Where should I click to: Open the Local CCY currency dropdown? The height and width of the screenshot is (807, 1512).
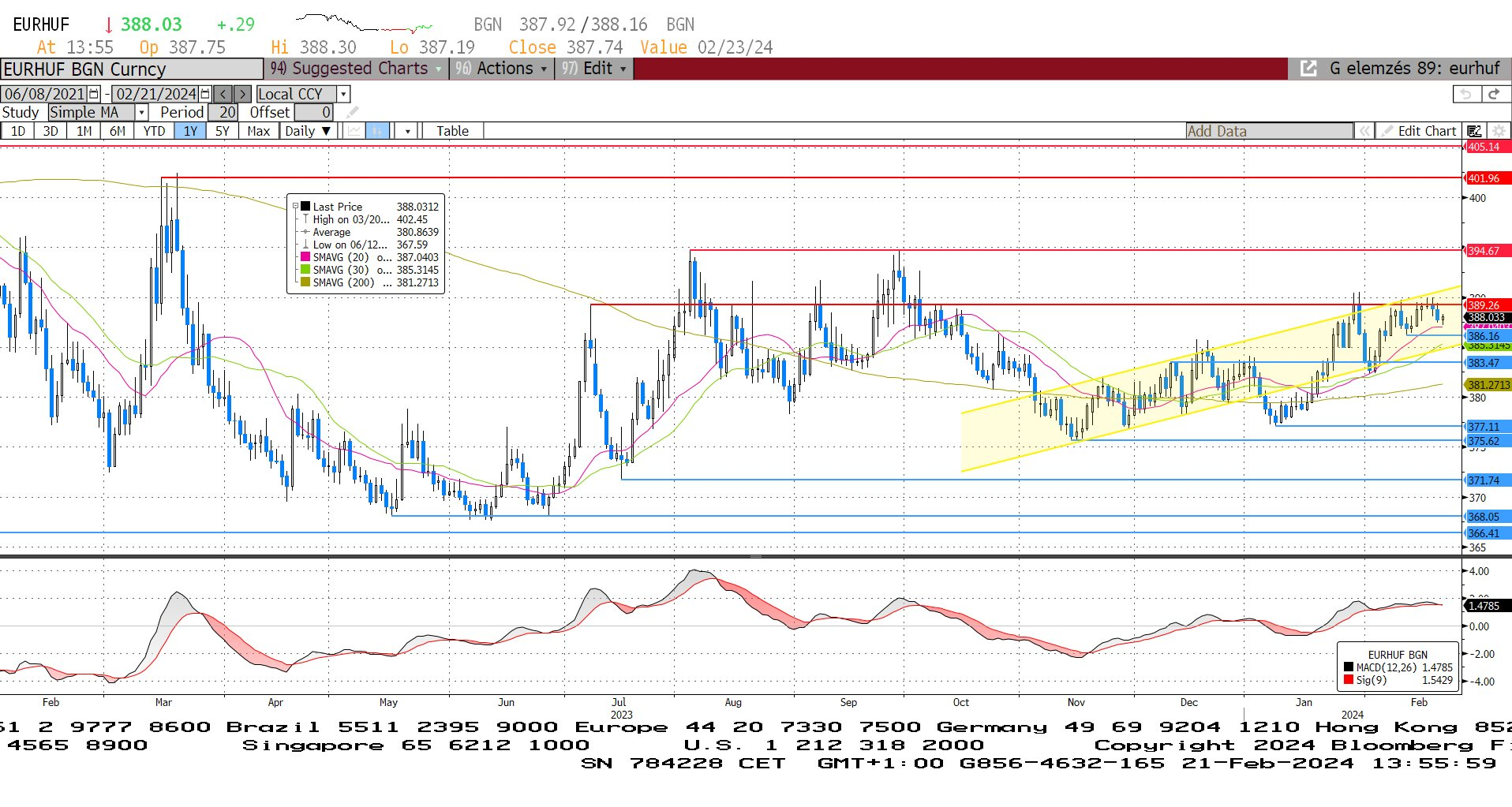pos(343,94)
